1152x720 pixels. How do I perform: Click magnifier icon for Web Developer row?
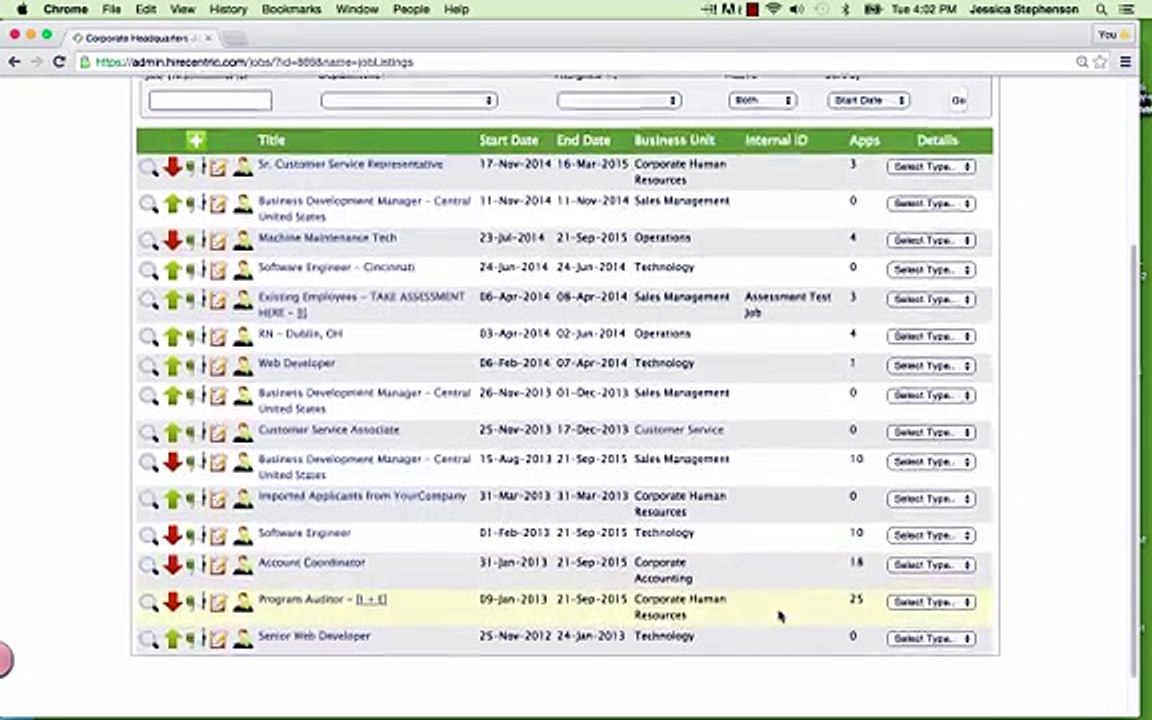point(148,366)
